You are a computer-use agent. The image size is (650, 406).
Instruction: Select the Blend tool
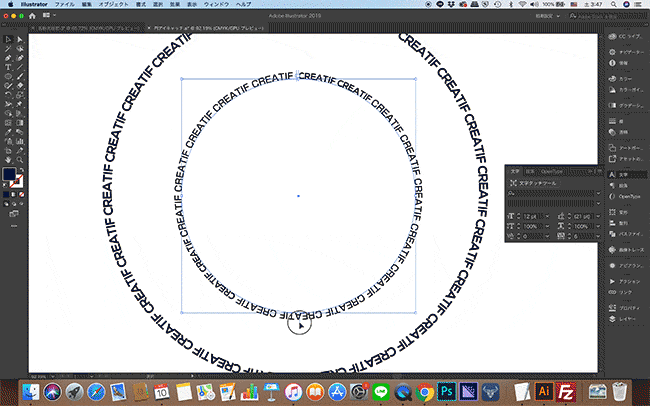pyautogui.click(x=19, y=132)
